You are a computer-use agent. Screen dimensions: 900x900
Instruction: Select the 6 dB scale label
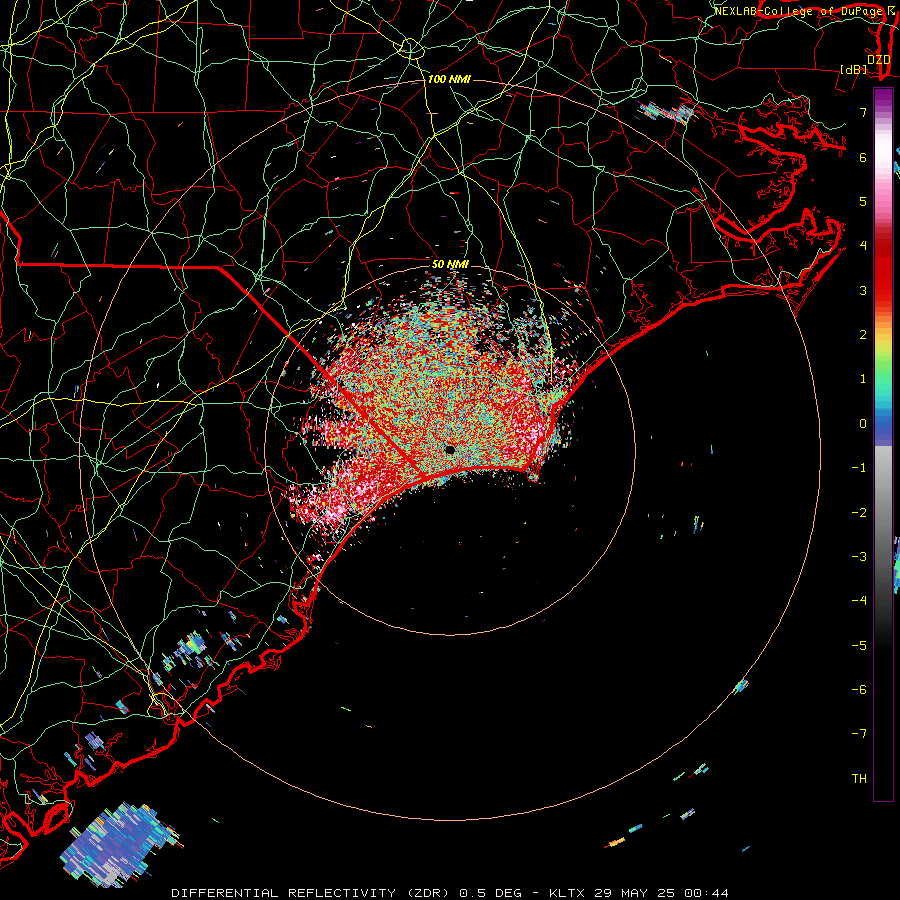pyautogui.click(x=863, y=157)
